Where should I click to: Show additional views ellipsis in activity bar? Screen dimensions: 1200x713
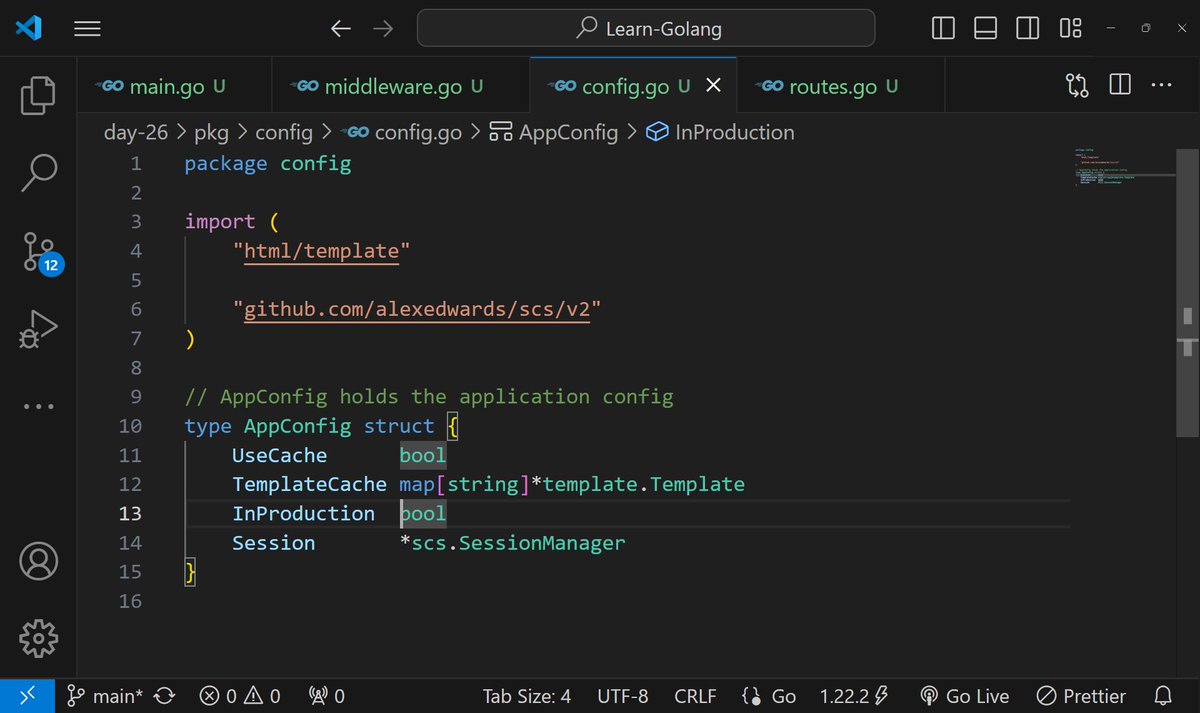38,406
